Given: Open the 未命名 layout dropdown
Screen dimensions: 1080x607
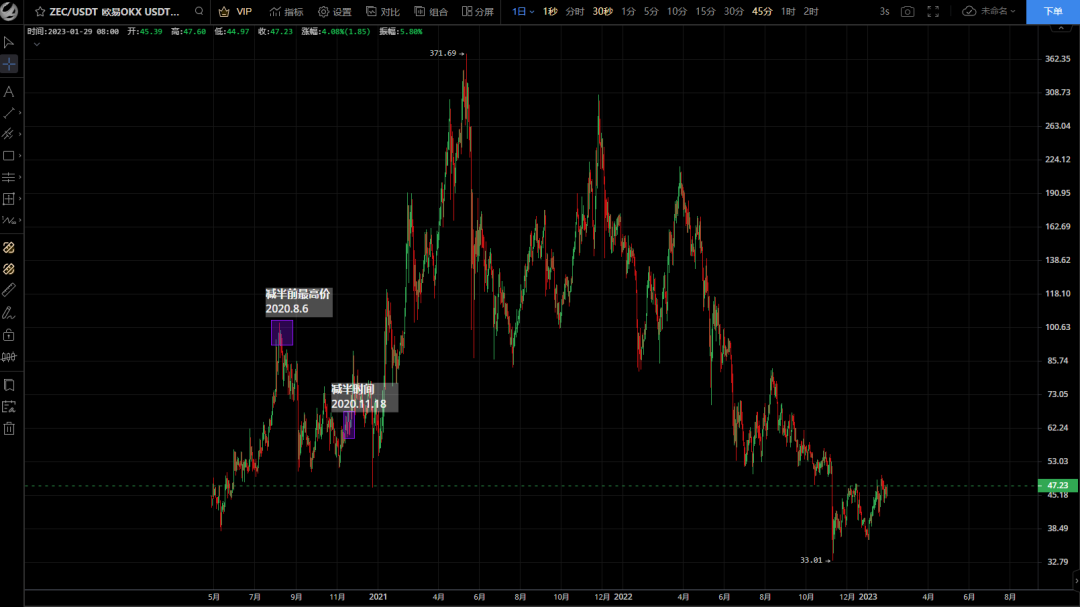Looking at the screenshot, I should coord(989,11).
